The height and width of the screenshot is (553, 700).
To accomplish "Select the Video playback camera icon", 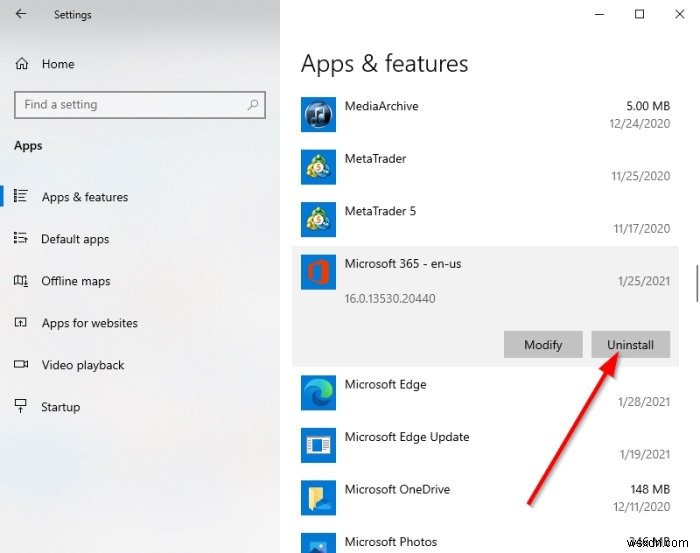I will pyautogui.click(x=21, y=364).
